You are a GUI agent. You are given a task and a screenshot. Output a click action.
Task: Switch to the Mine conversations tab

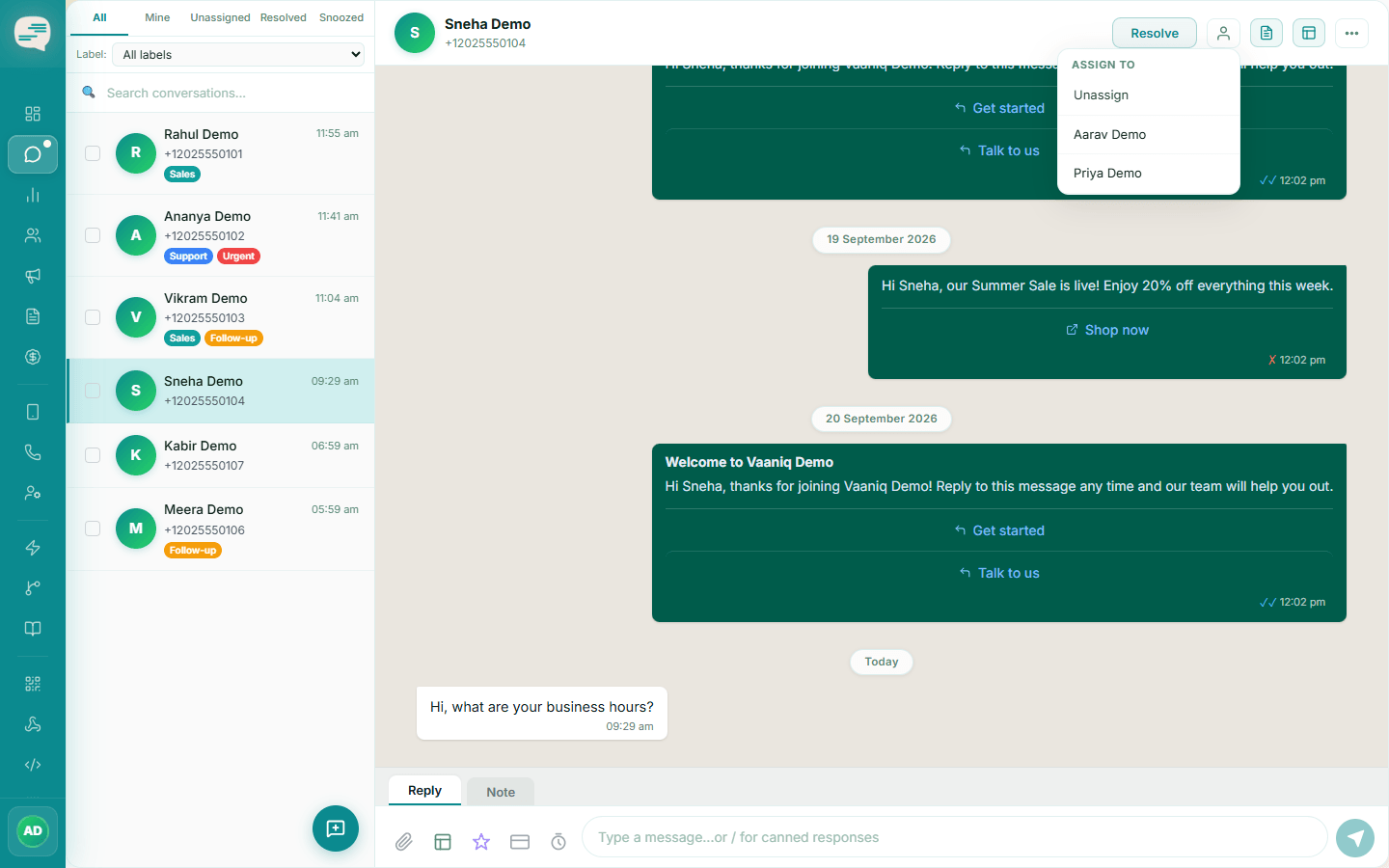point(157,17)
